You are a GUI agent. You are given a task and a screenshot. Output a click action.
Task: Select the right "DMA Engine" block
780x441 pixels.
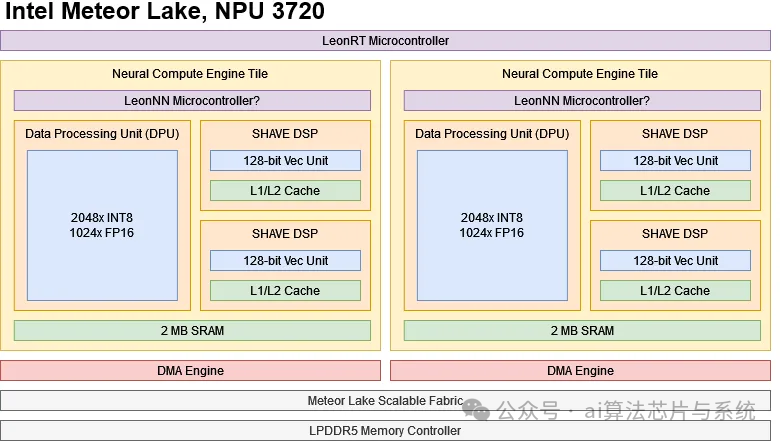click(581, 371)
